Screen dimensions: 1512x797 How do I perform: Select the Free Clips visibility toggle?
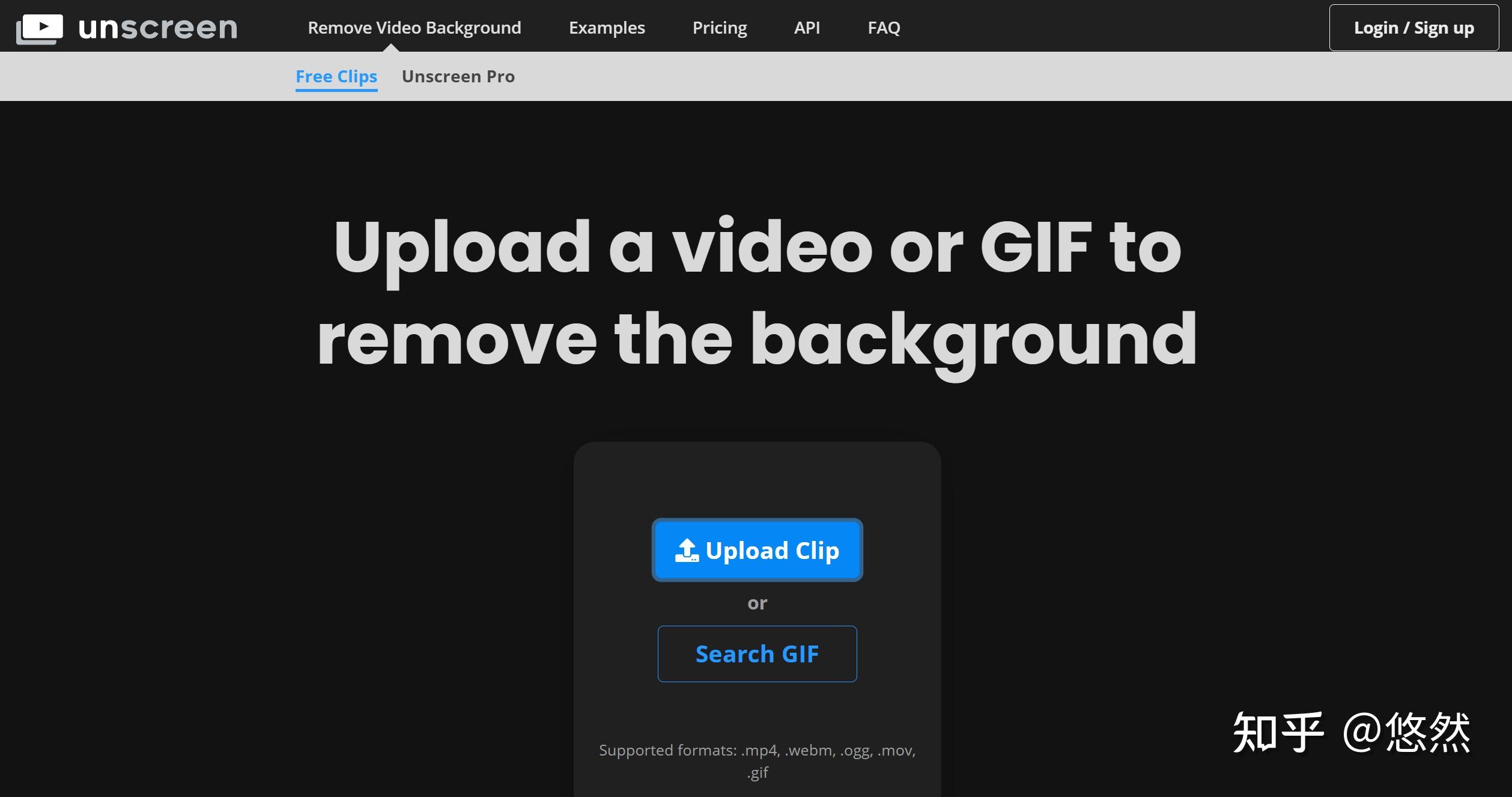pos(337,75)
